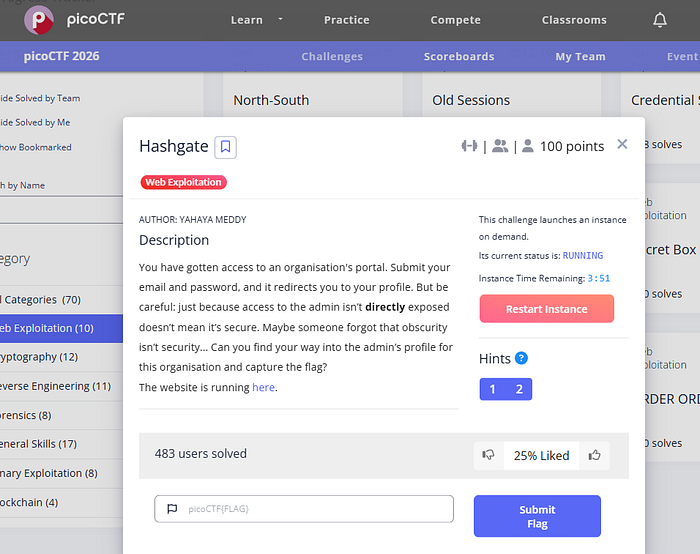This screenshot has height=554, width=700.
Task: Close the Hashgate challenge dialog
Action: pyautogui.click(x=622, y=144)
